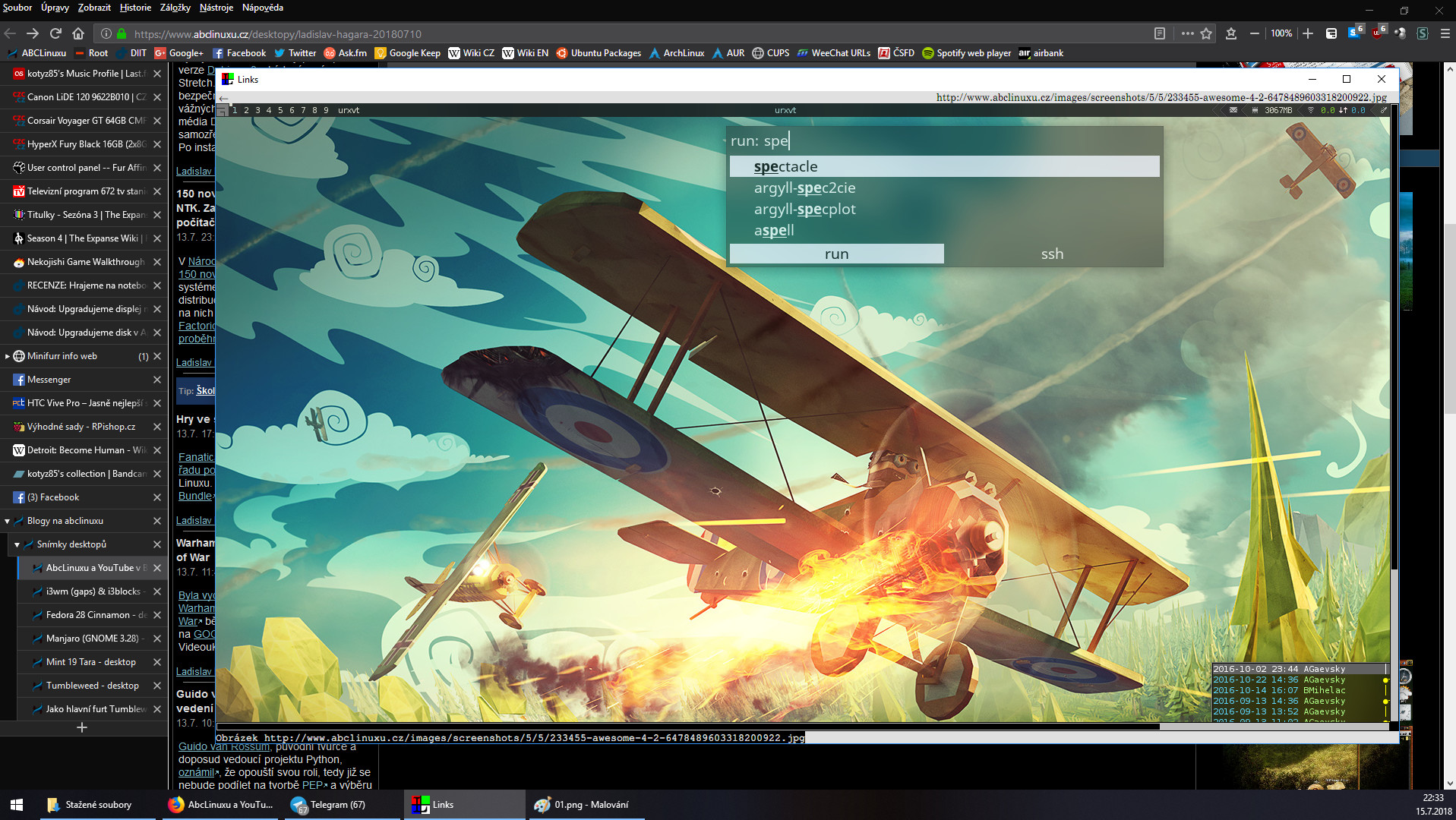Viewport: 1456px width, 820px height.
Task: Open the Google Keep bookmark
Action: pyautogui.click(x=407, y=53)
